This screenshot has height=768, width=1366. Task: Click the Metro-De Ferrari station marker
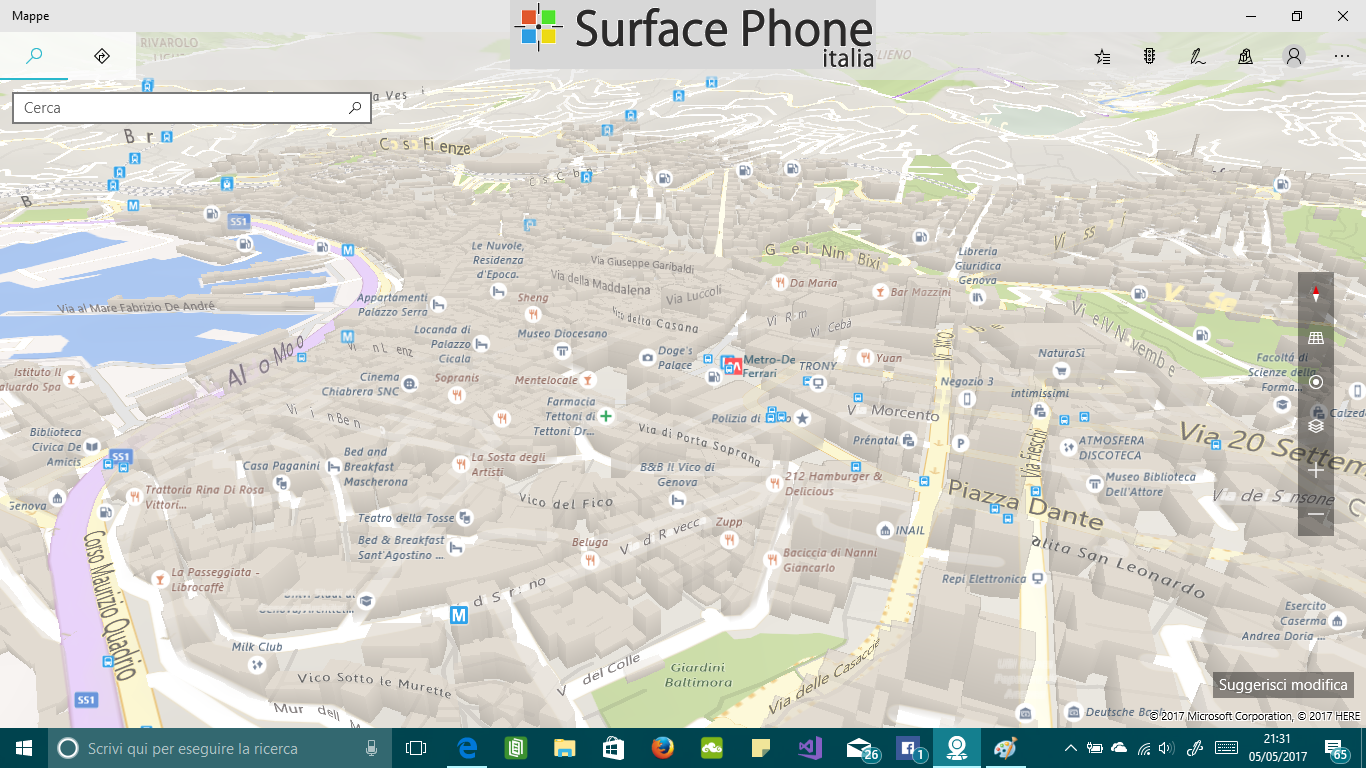(732, 365)
